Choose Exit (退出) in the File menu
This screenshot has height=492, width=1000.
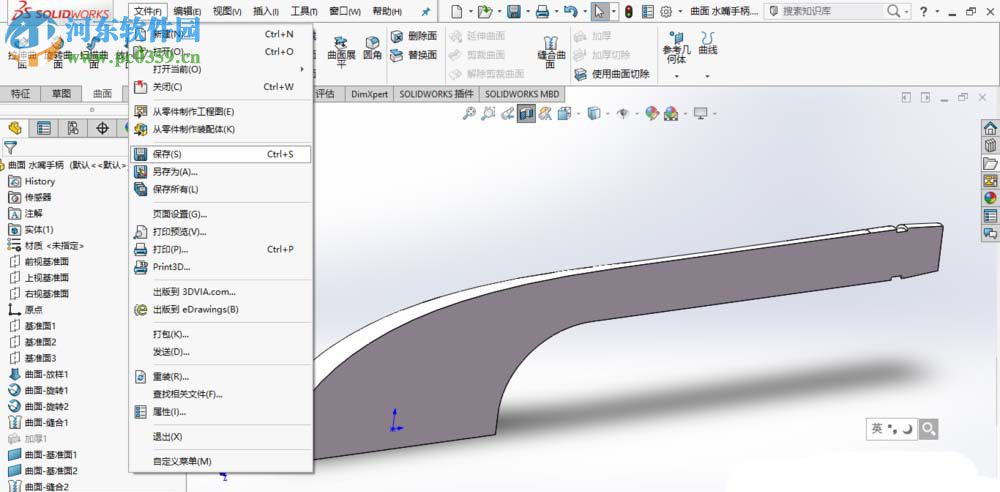coord(221,437)
